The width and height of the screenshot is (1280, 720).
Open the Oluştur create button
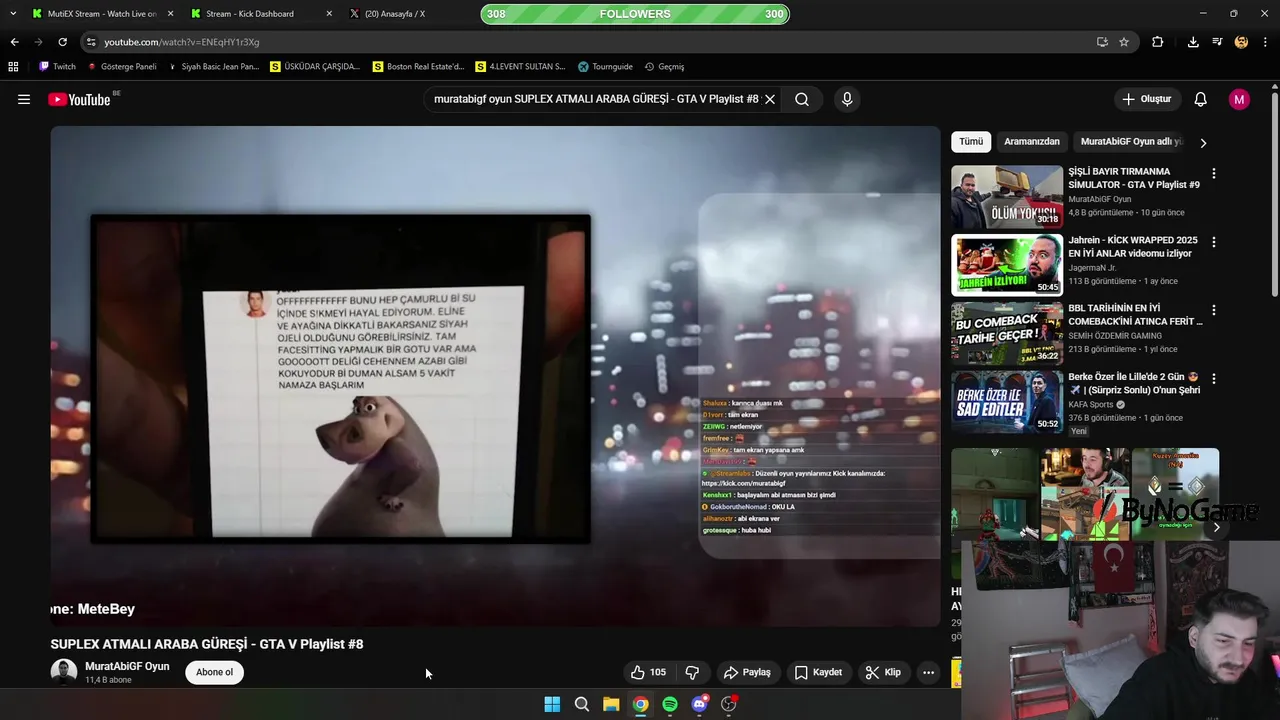pyautogui.click(x=1146, y=99)
